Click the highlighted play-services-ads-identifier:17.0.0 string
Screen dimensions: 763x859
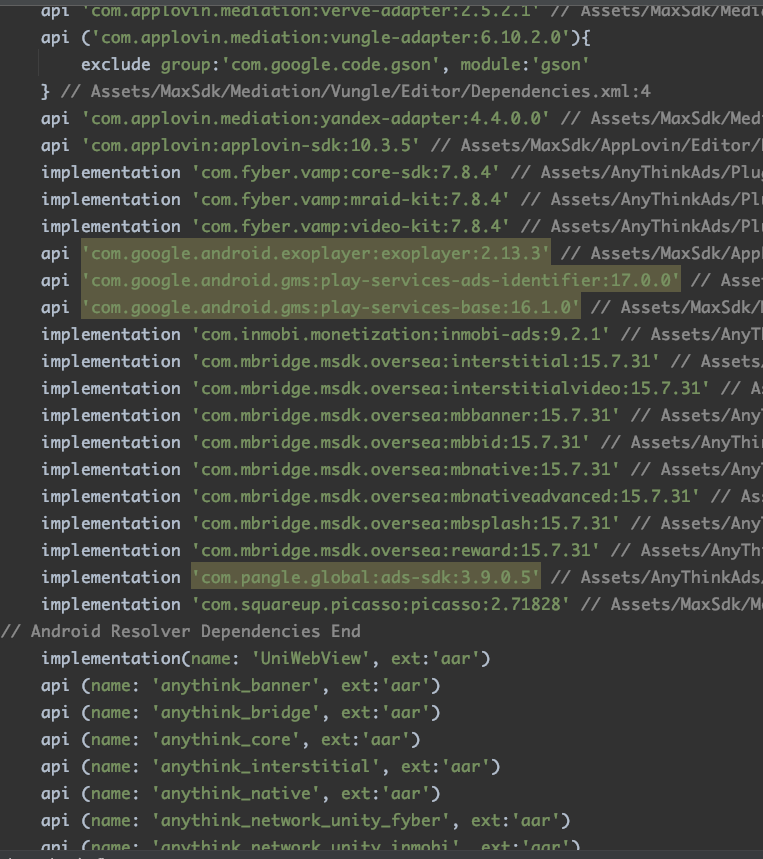point(381,280)
